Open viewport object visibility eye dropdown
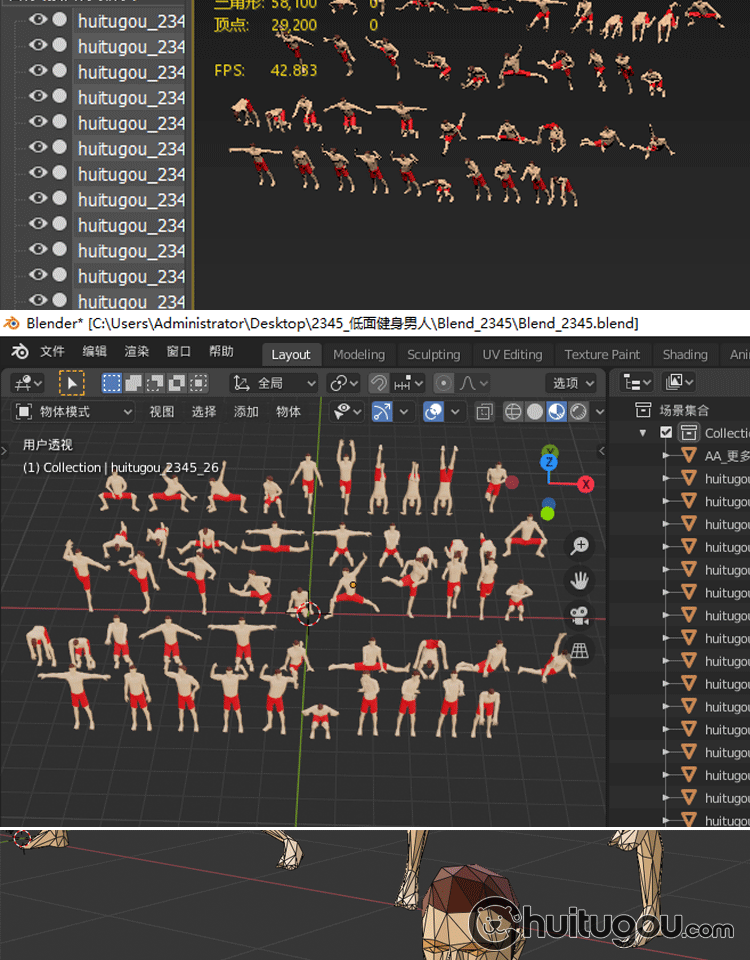Viewport: 750px width, 960px height. [x=348, y=412]
